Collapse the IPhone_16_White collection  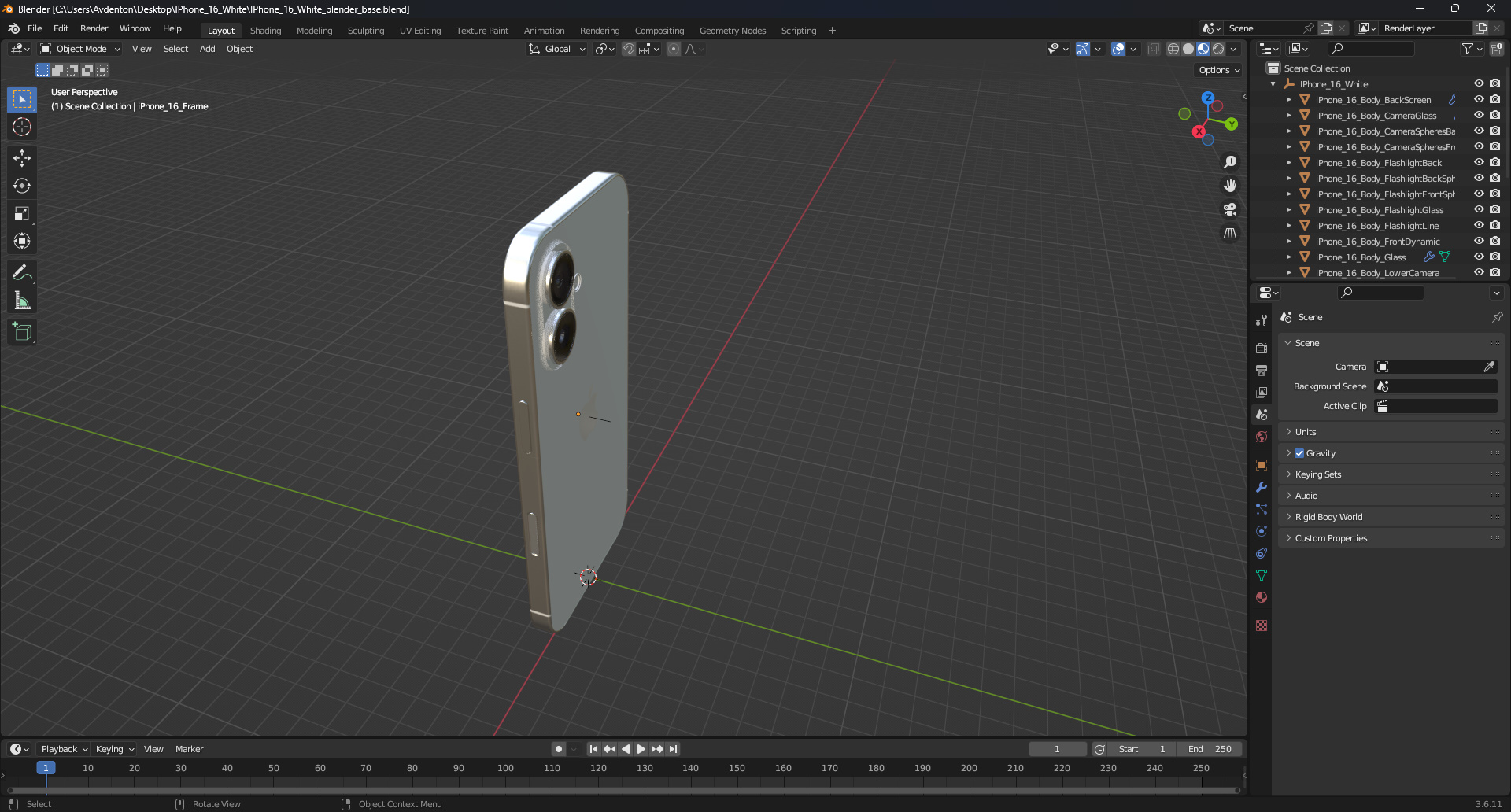coord(1273,84)
